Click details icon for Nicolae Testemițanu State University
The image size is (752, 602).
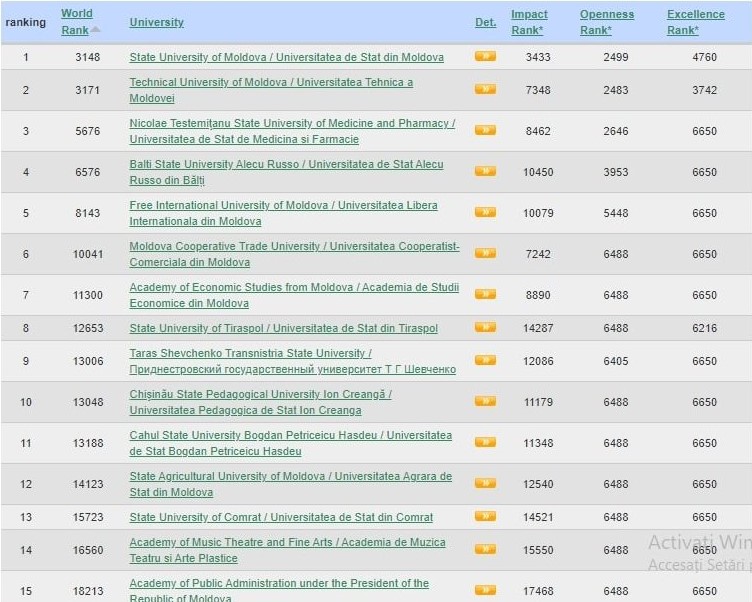[x=485, y=130]
